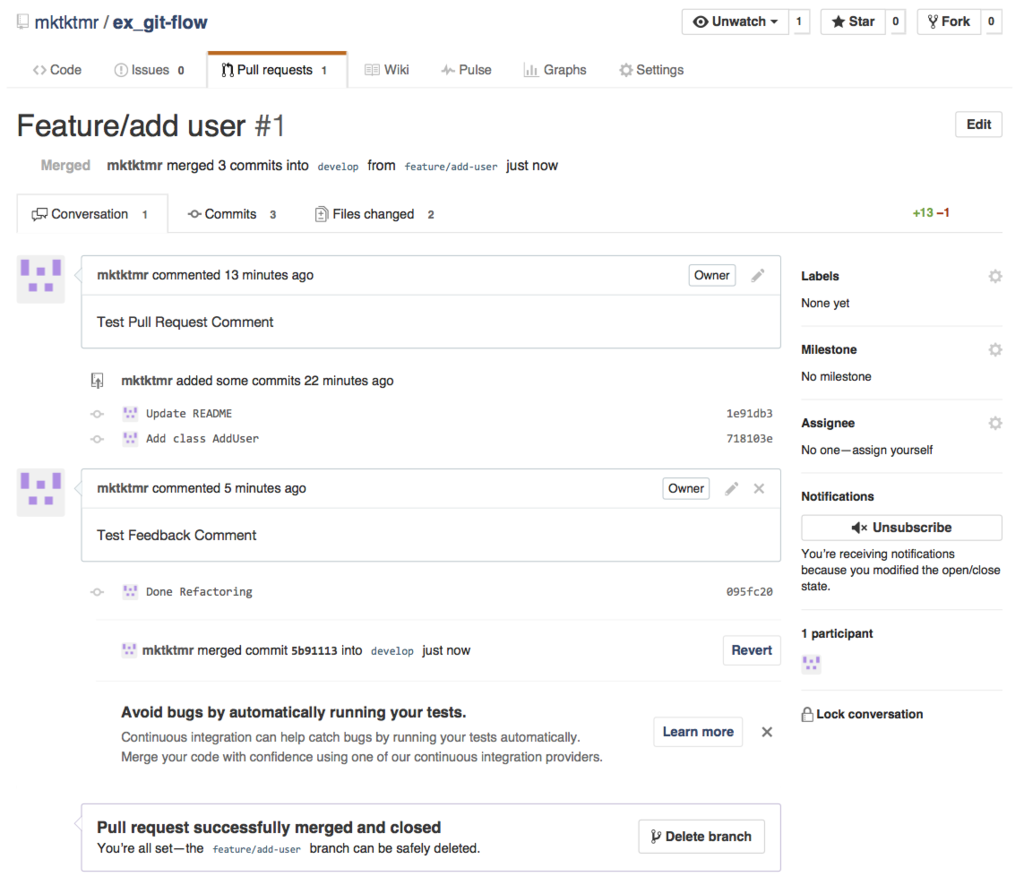Viewport: 1024px width, 885px height.
Task: Click the '5 minutes ago' comment timestamp
Action: click(265, 488)
